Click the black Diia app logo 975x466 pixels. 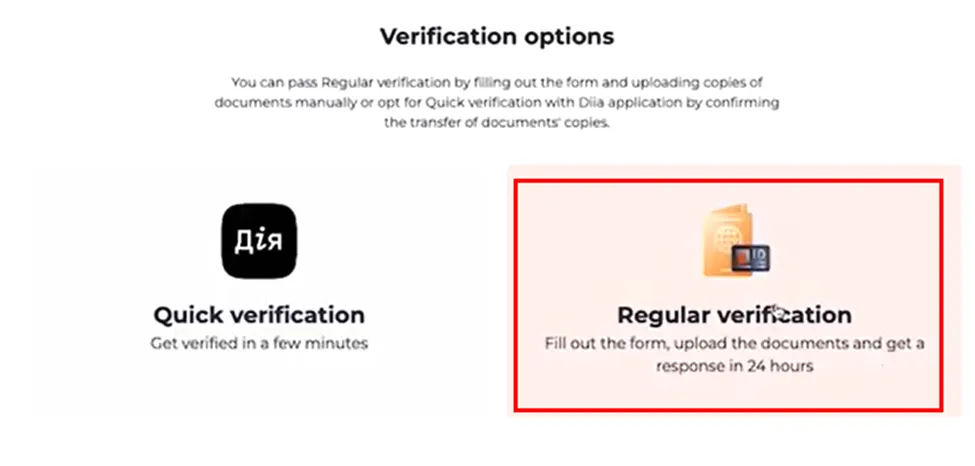click(x=259, y=241)
